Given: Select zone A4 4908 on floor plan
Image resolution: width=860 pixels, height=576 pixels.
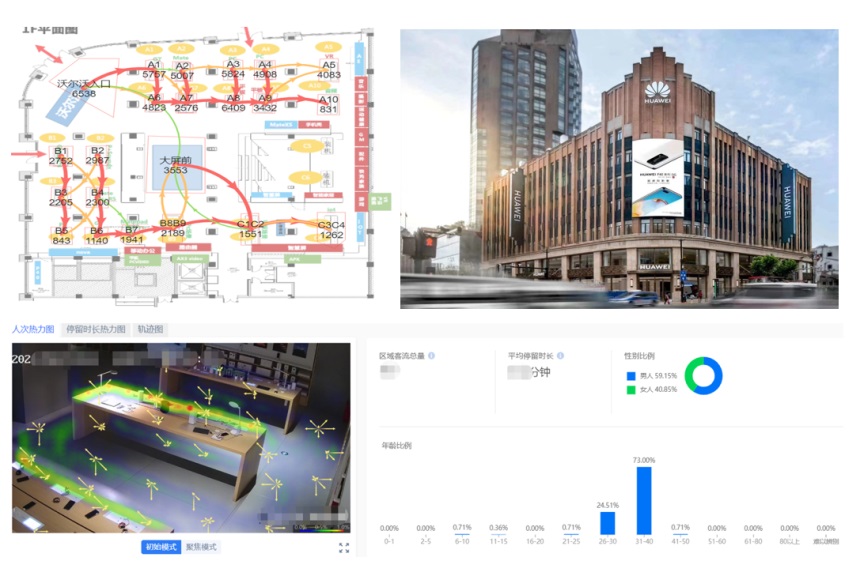Looking at the screenshot, I should pos(265,69).
